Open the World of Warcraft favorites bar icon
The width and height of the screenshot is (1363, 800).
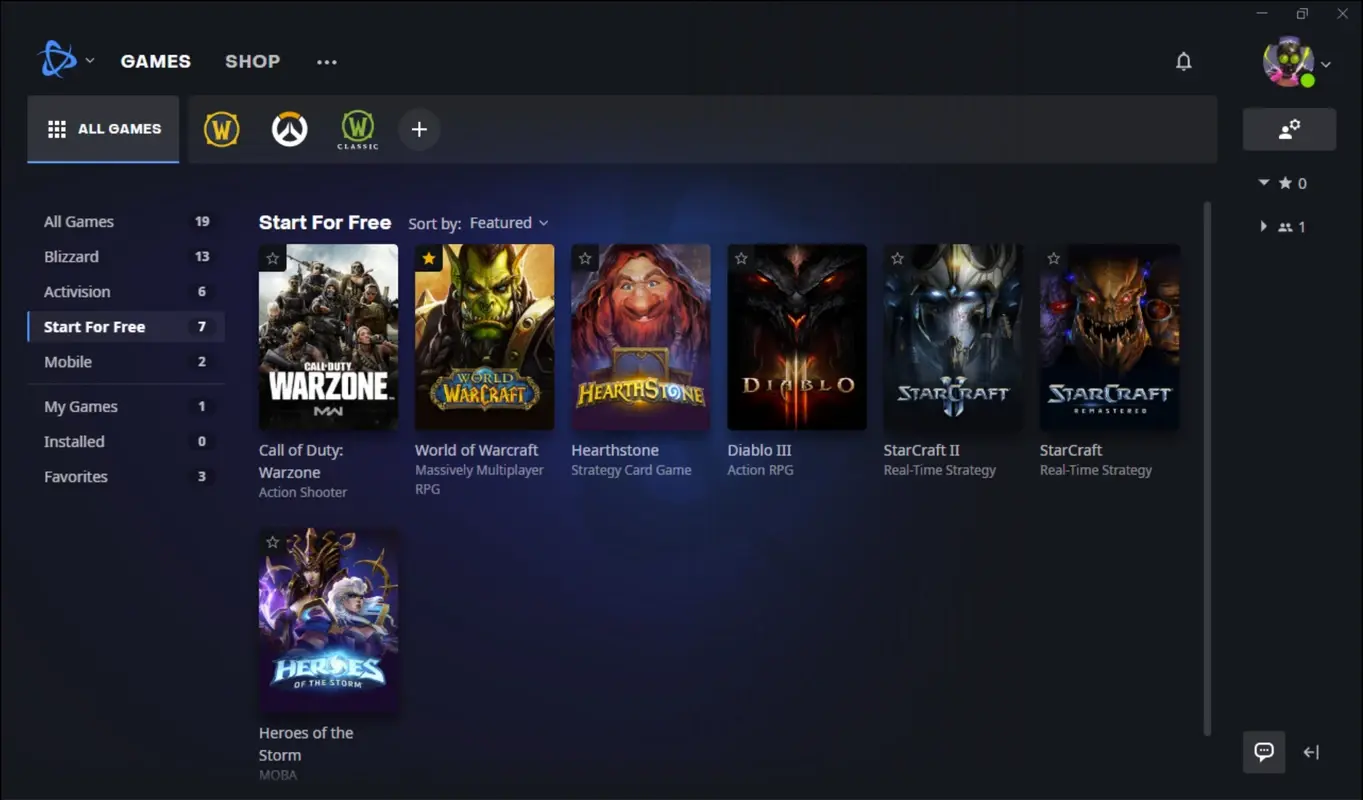[x=221, y=129]
